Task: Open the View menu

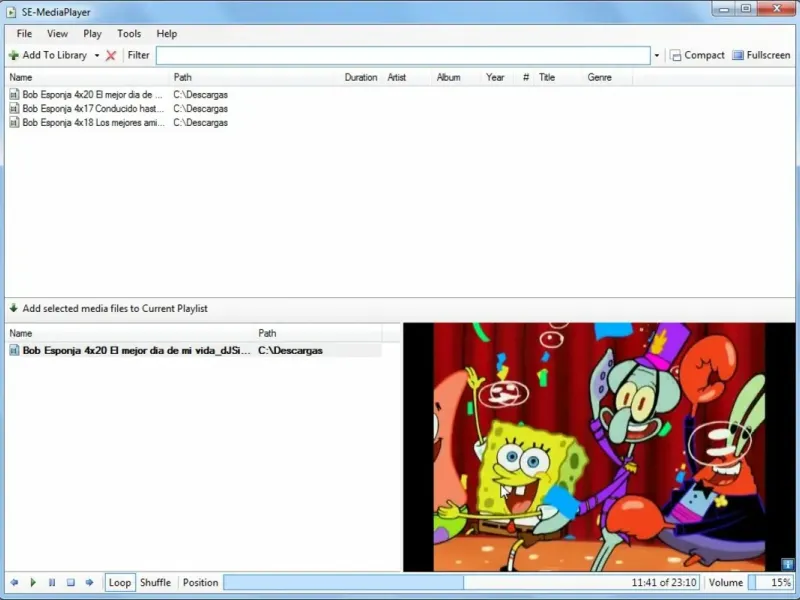Action: [x=57, y=34]
